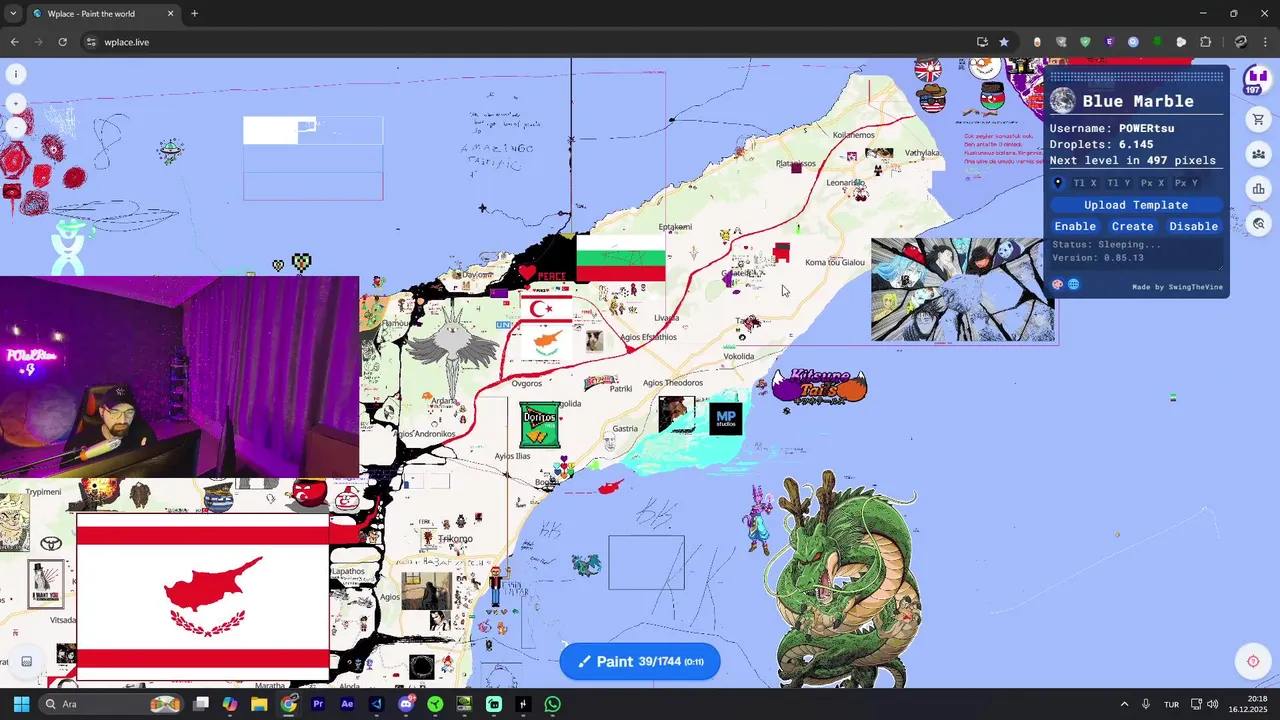The width and height of the screenshot is (1280, 720).
Task: Click the Blue Marble earth logo
Action: [x=1063, y=100]
